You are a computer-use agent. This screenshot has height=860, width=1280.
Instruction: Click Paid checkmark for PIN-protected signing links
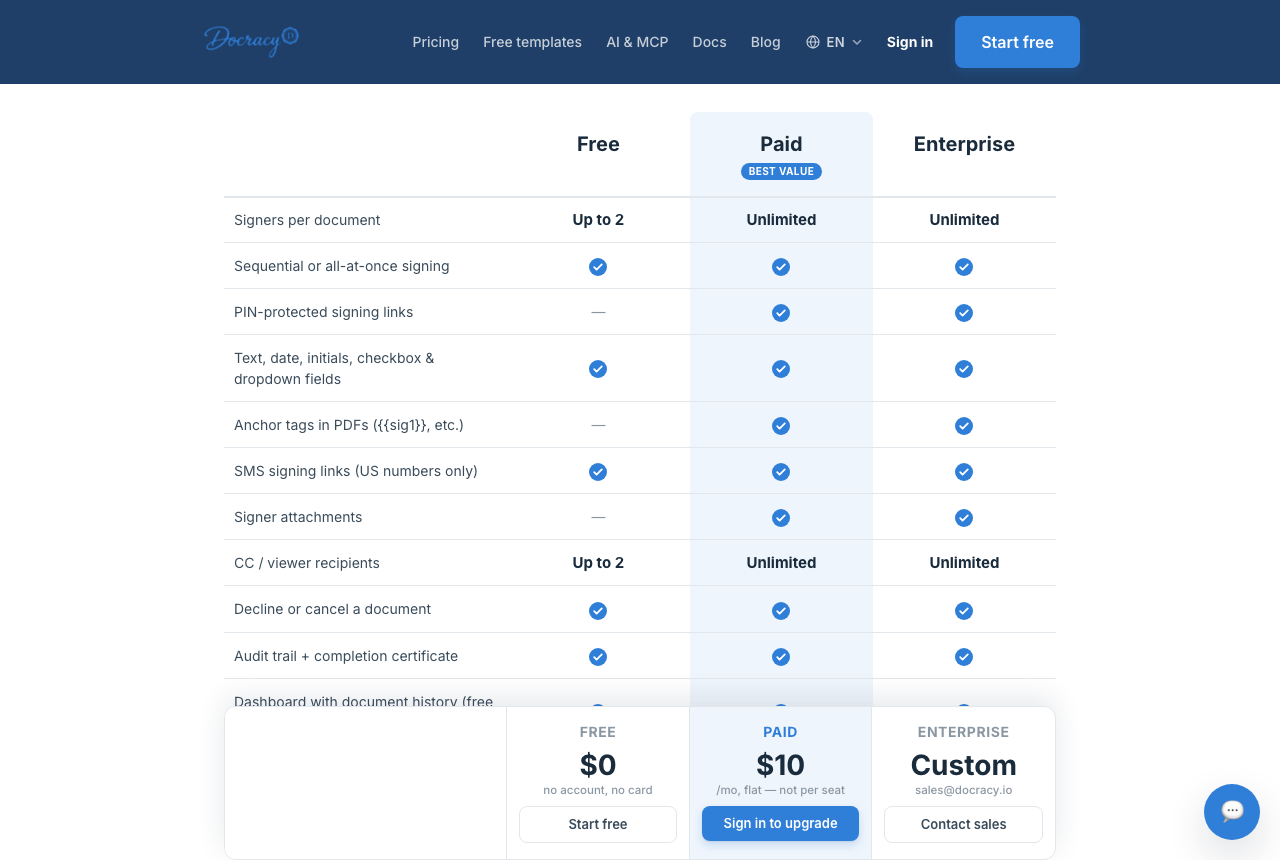[781, 313]
